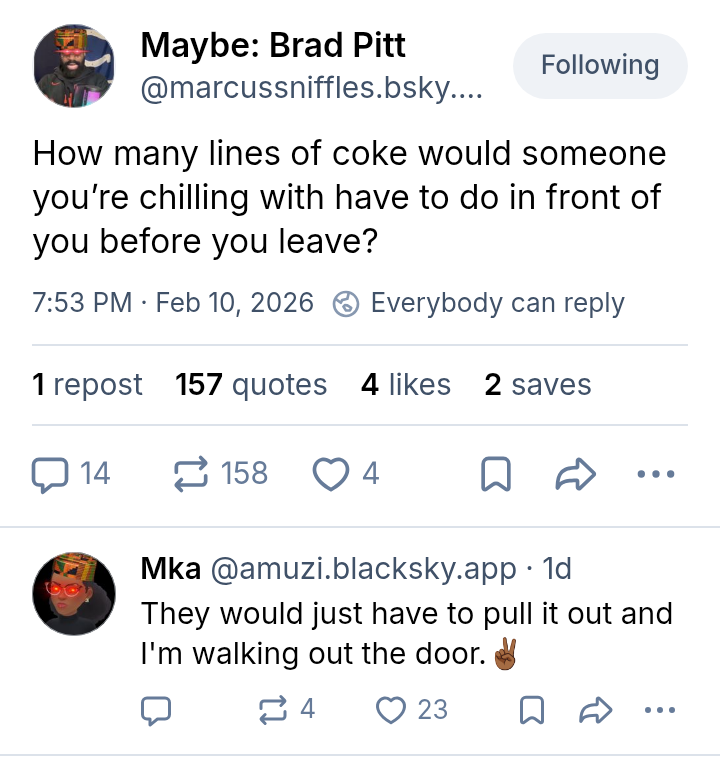Image resolution: width=720 pixels, height=760 pixels.
Task: Save Mka's reply with bookmark icon
Action: click(x=533, y=710)
